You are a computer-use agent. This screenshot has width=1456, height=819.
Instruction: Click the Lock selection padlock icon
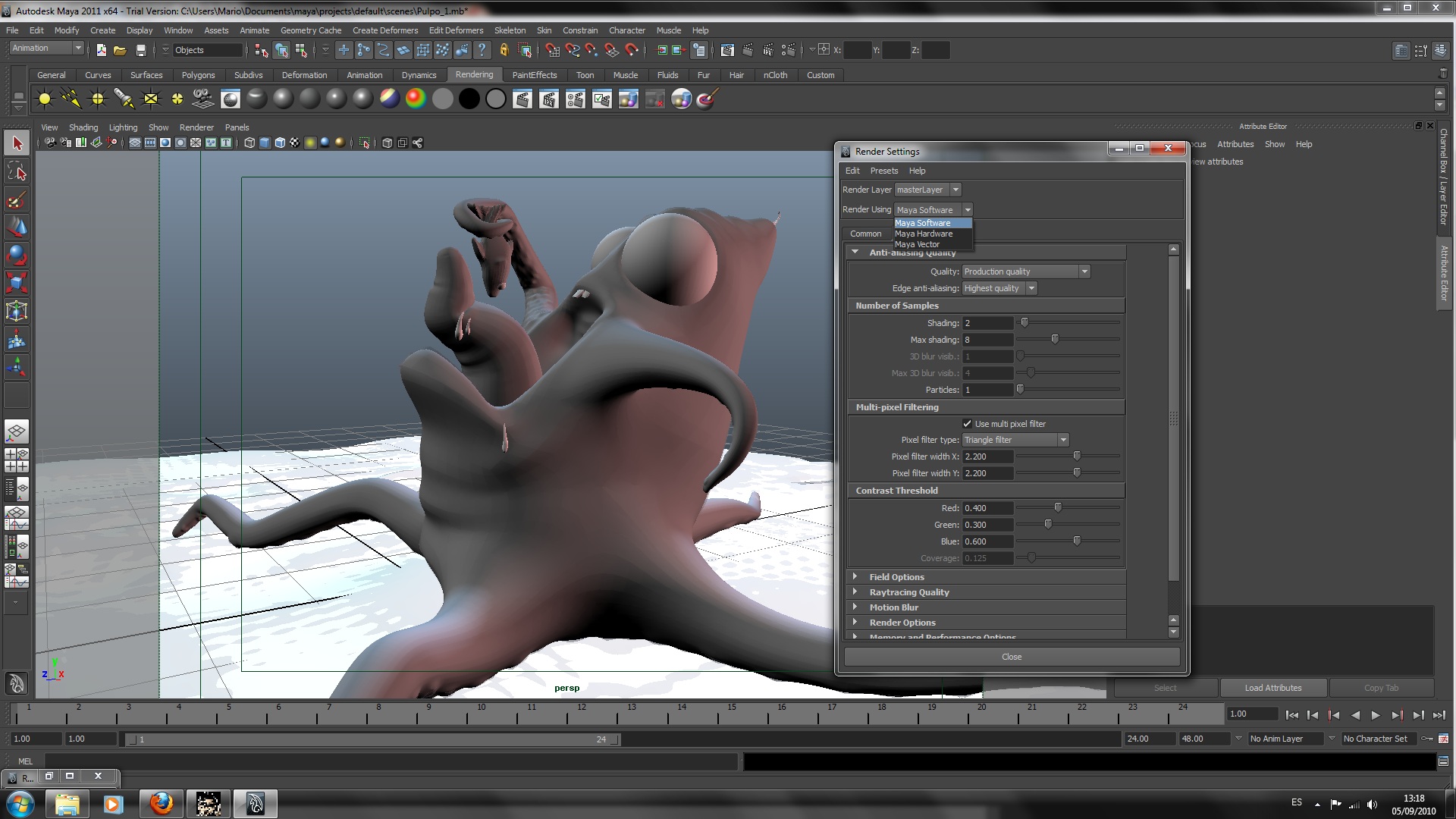click(x=504, y=50)
